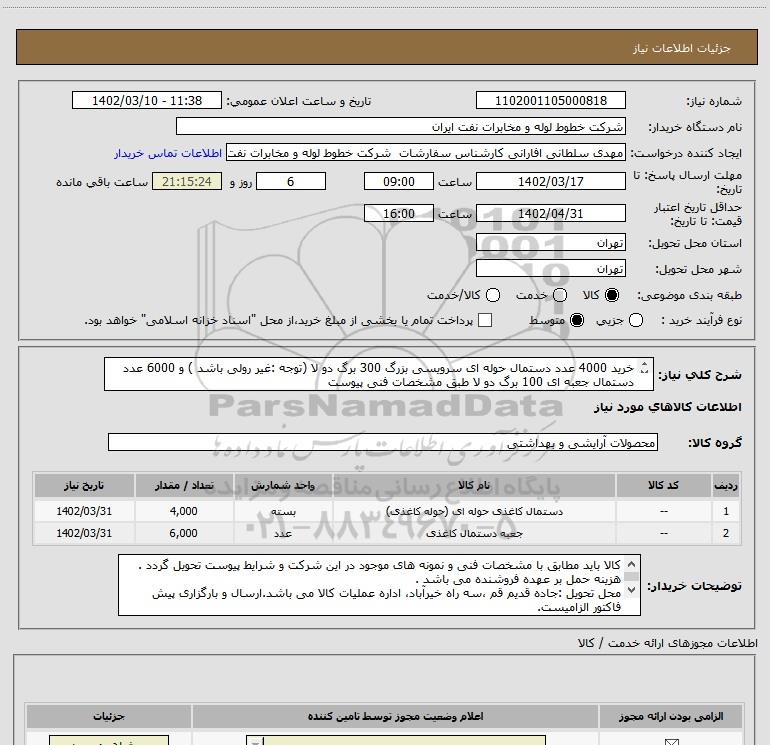770x745 pixels.
Task: Click the announcement date field 1402/03/10 - 11:38
Action: tap(147, 100)
